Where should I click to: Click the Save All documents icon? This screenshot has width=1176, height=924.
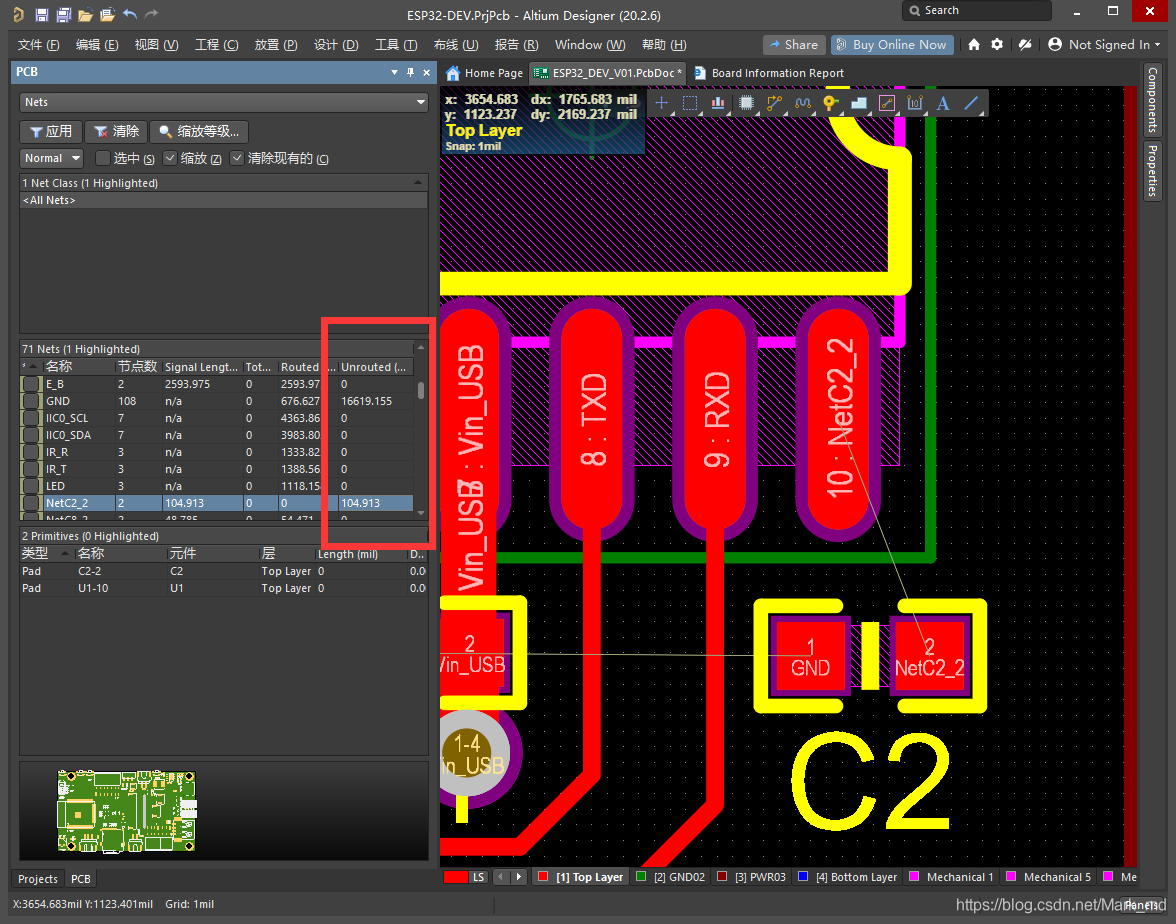point(64,14)
